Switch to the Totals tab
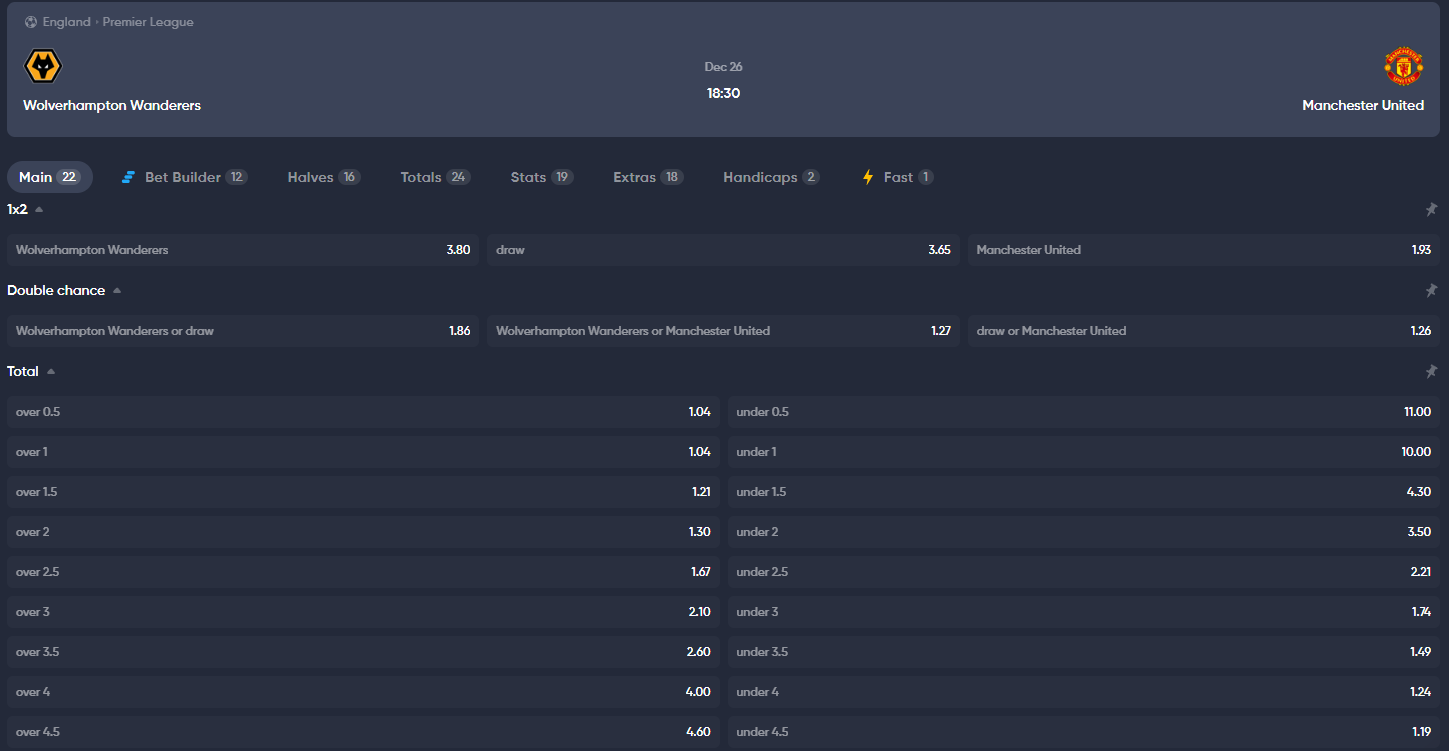This screenshot has width=1449, height=751. 435,177
